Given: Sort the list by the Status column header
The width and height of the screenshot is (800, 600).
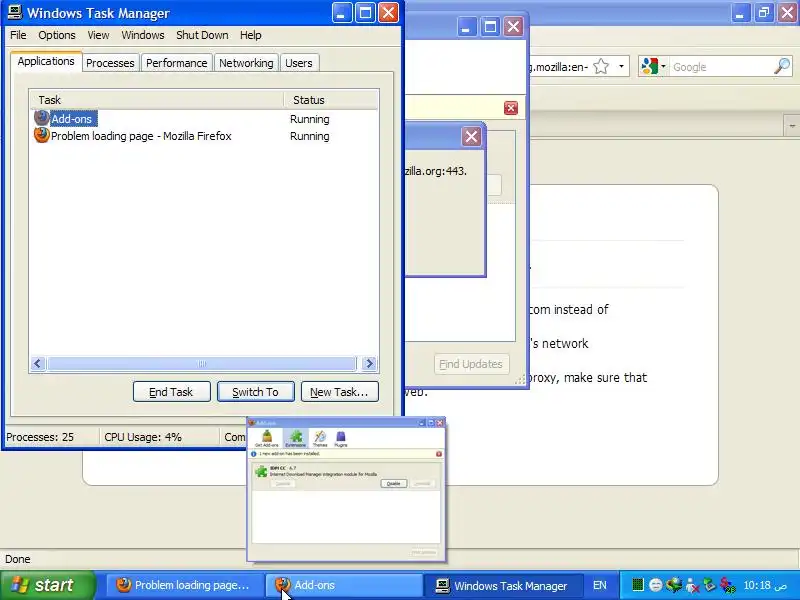Looking at the screenshot, I should tap(331, 99).
